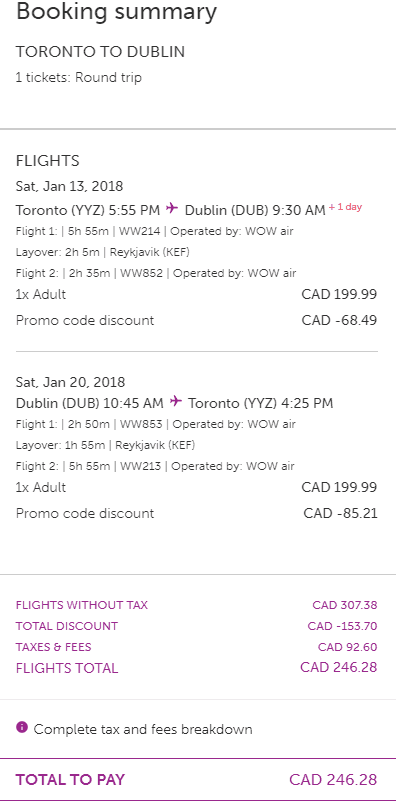Viewport: 396px width, 804px height.
Task: Click flight WW213 details line
Action: (x=155, y=467)
